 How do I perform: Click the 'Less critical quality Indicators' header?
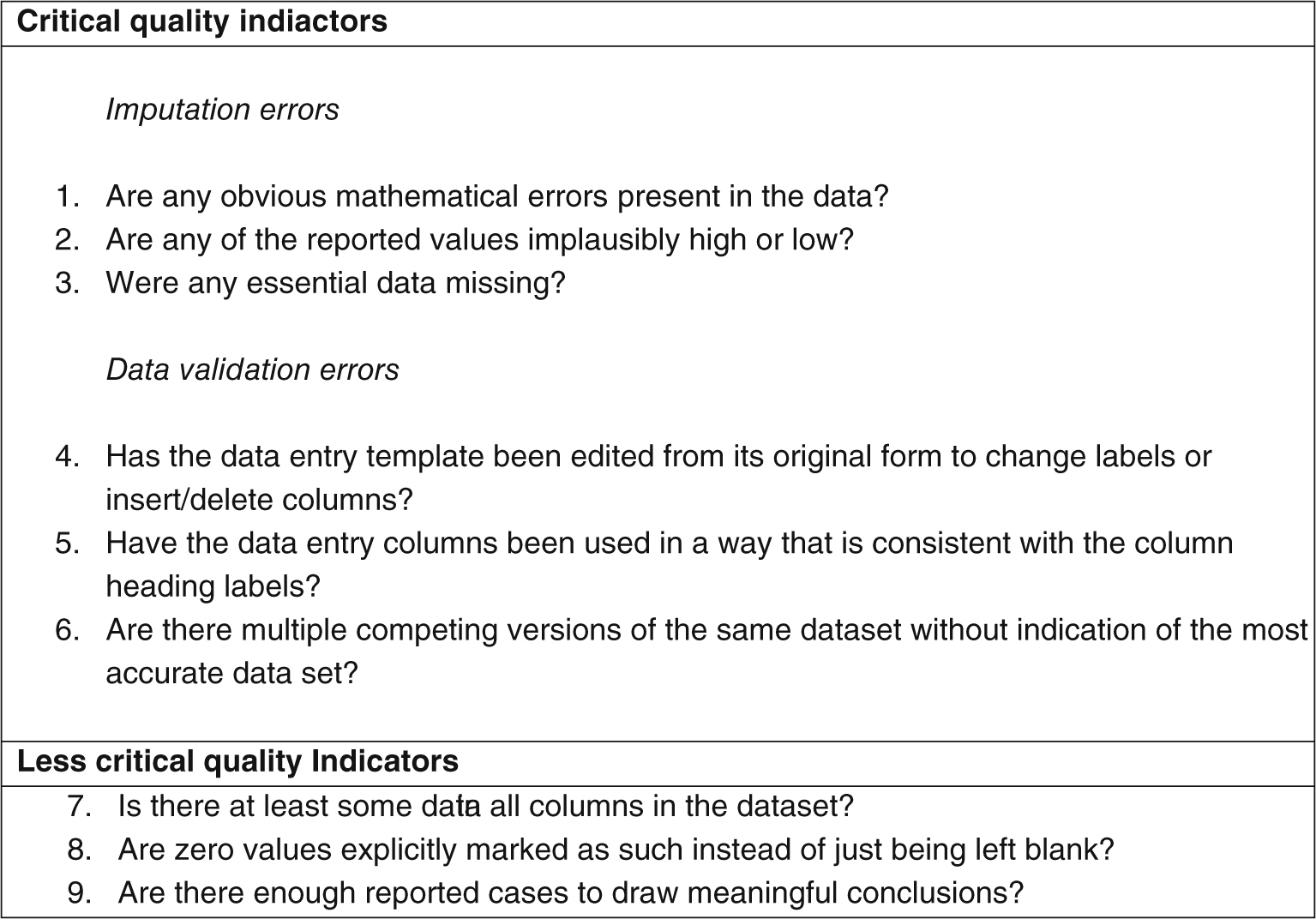click(237, 761)
